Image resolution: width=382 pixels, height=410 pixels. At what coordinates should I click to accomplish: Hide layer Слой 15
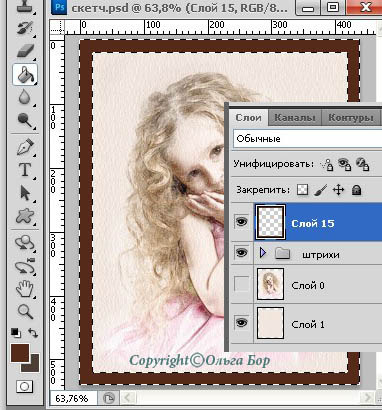point(242,222)
